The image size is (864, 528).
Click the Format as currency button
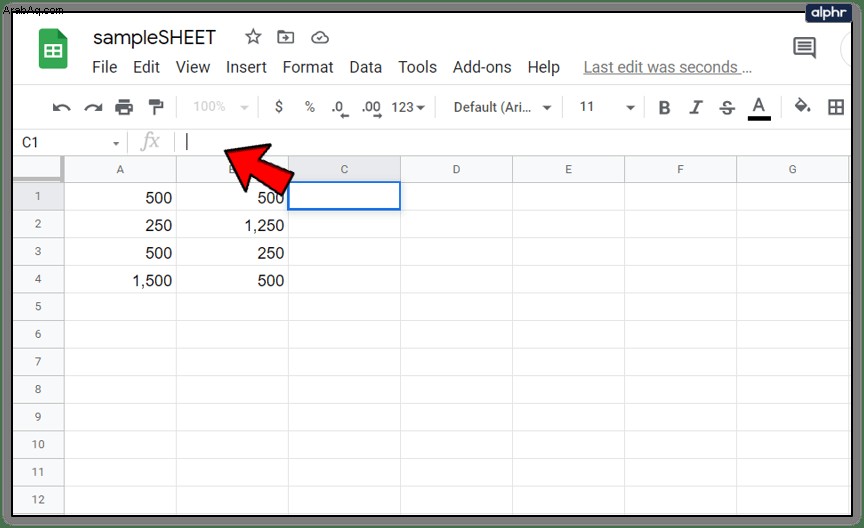tap(279, 106)
